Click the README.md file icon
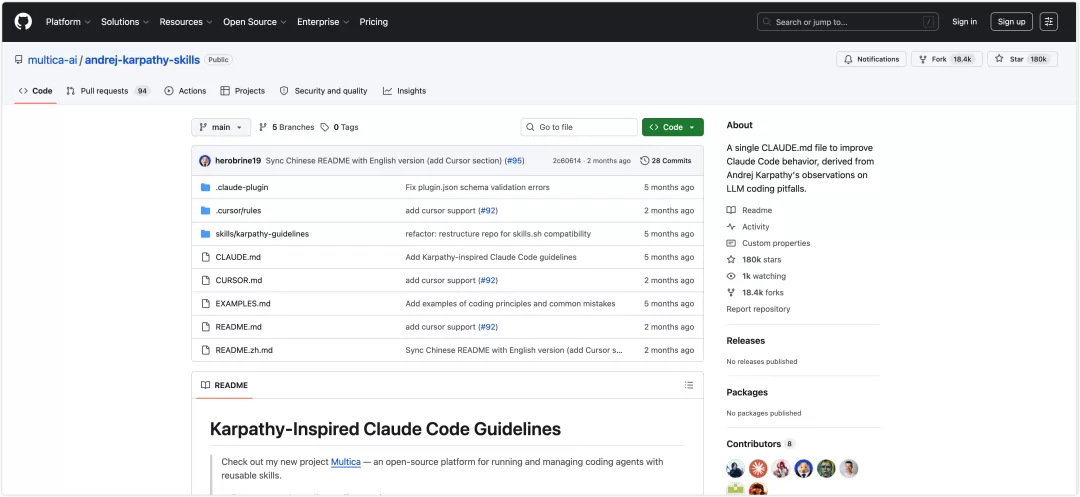 [205, 327]
